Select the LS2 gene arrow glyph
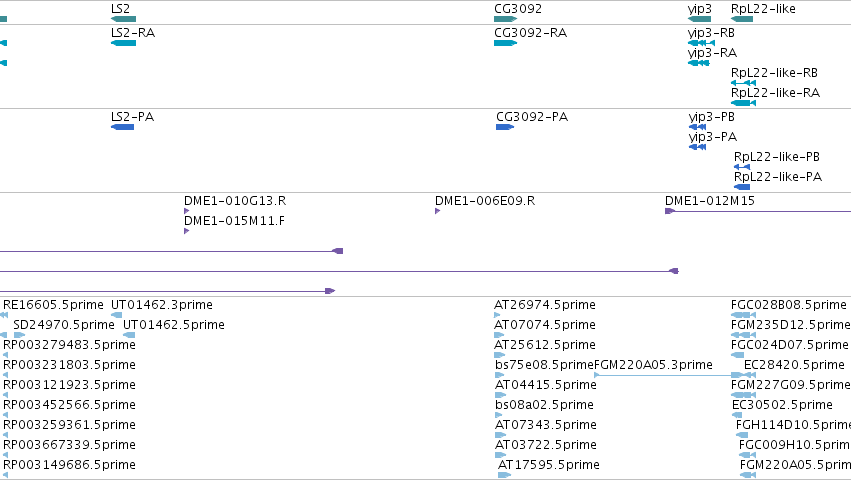851x480 pixels. click(123, 19)
